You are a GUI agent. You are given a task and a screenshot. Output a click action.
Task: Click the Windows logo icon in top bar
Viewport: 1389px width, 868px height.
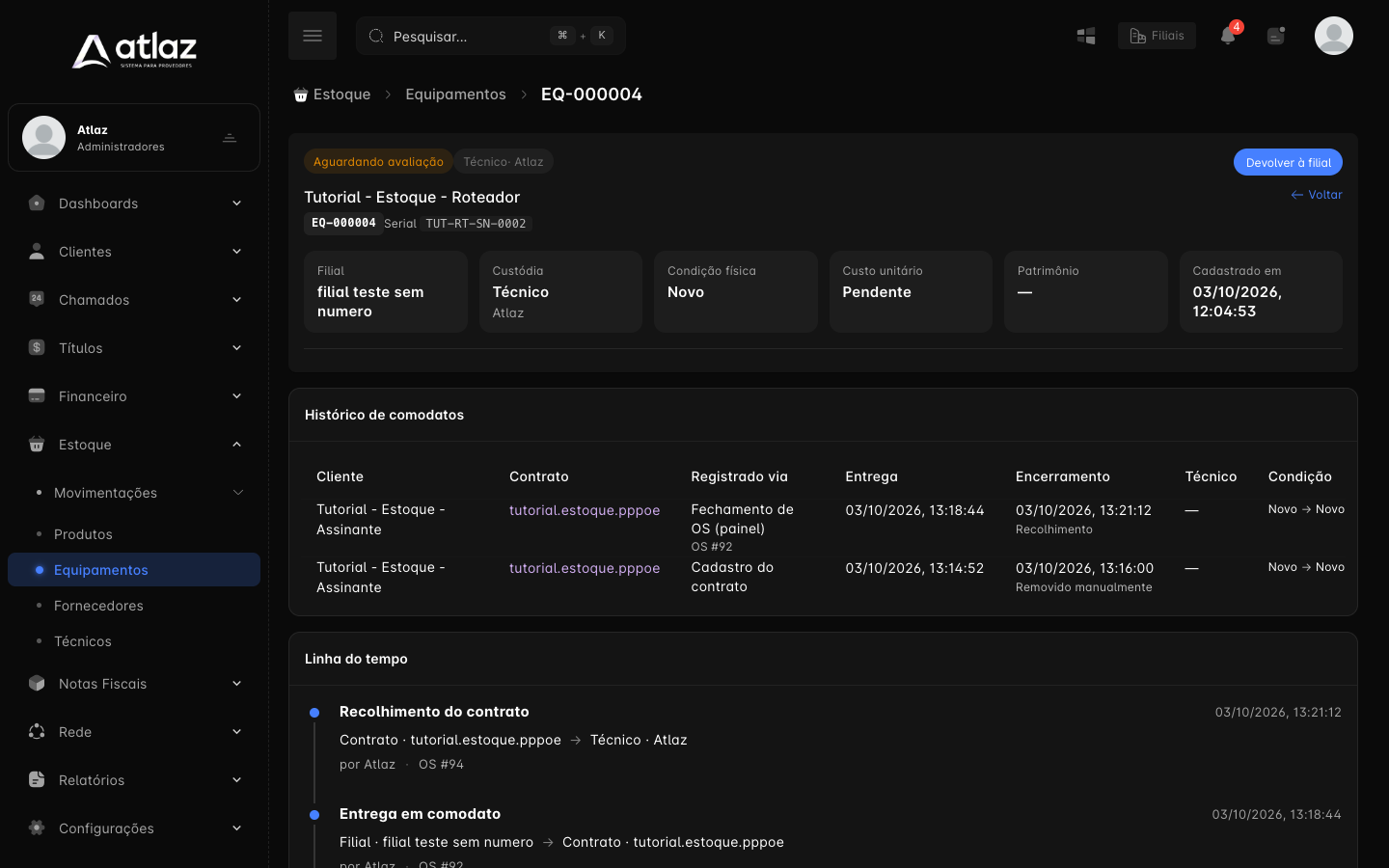click(x=1086, y=36)
